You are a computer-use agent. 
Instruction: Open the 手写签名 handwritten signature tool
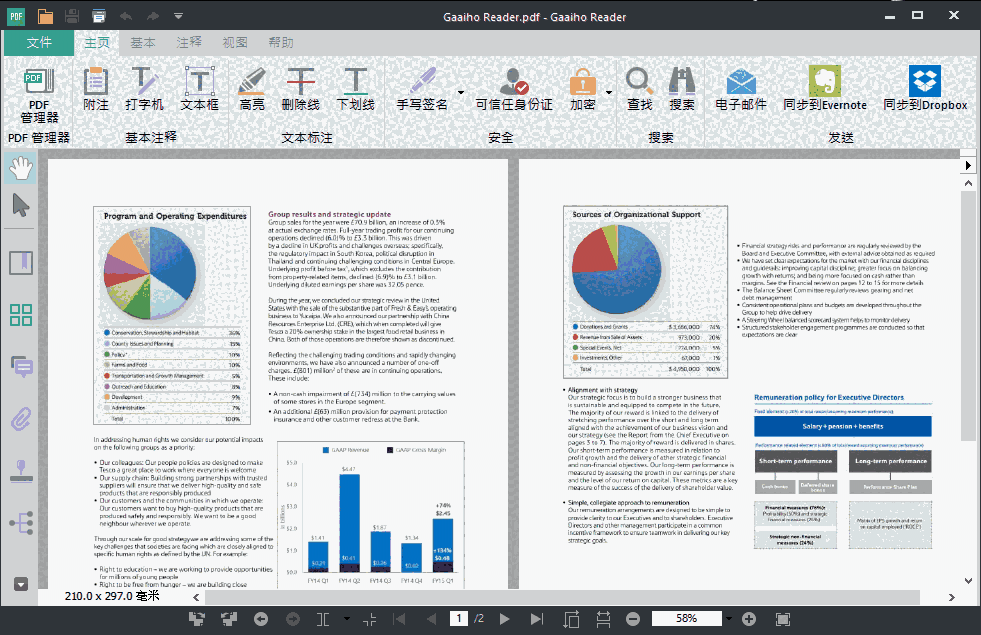click(422, 89)
